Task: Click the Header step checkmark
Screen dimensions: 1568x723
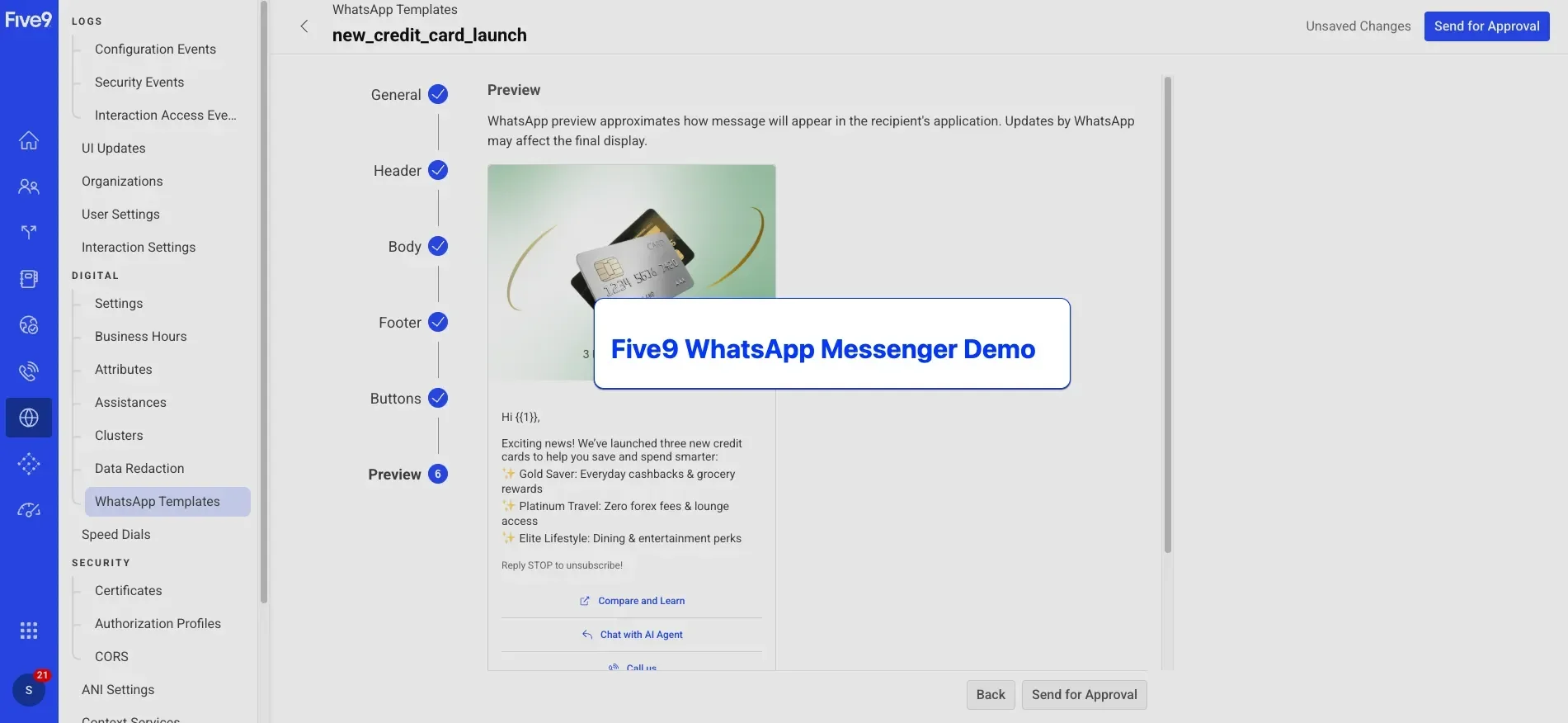Action: [x=438, y=170]
